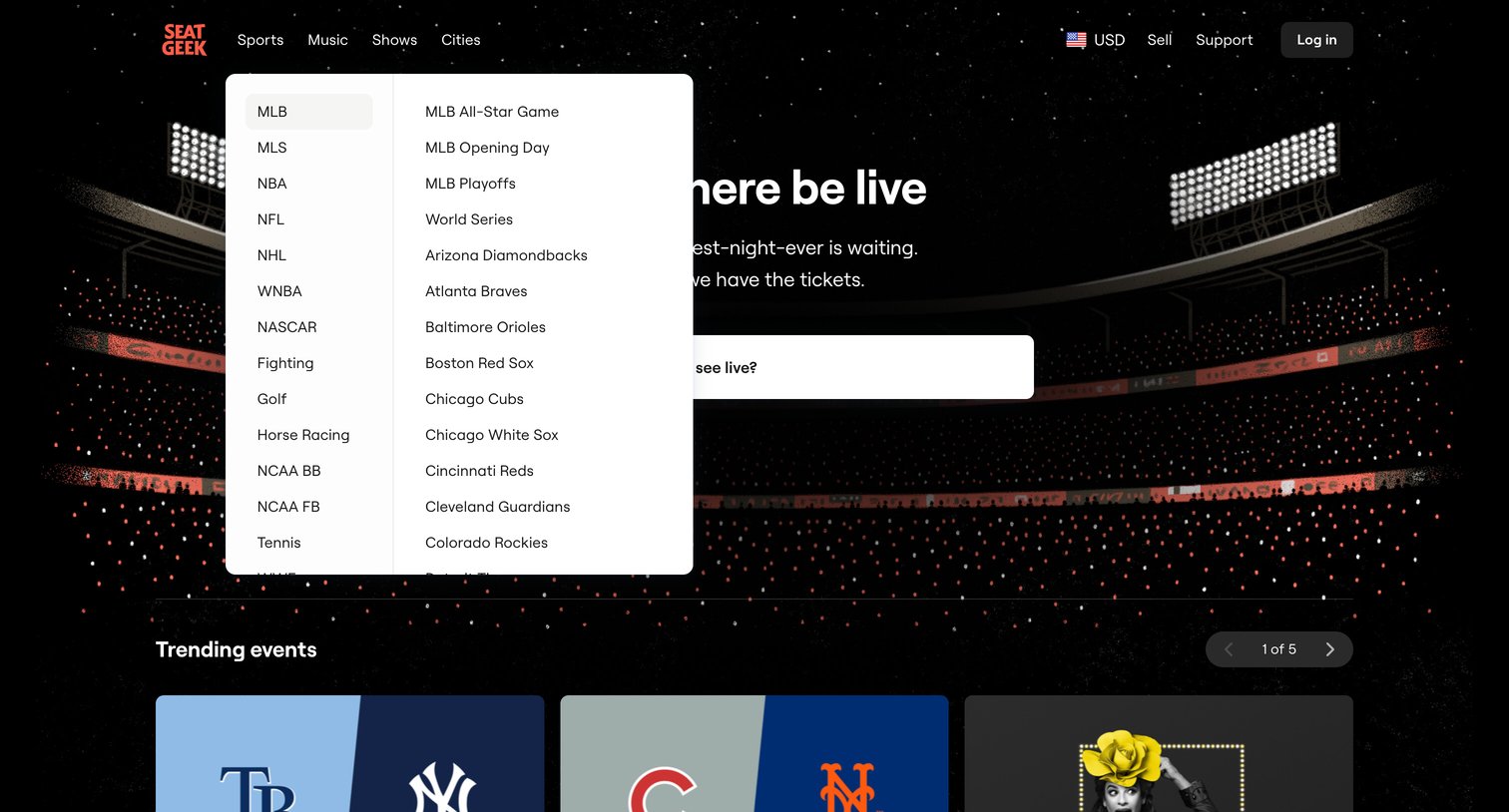Click the 'see live?' search field

863,367
